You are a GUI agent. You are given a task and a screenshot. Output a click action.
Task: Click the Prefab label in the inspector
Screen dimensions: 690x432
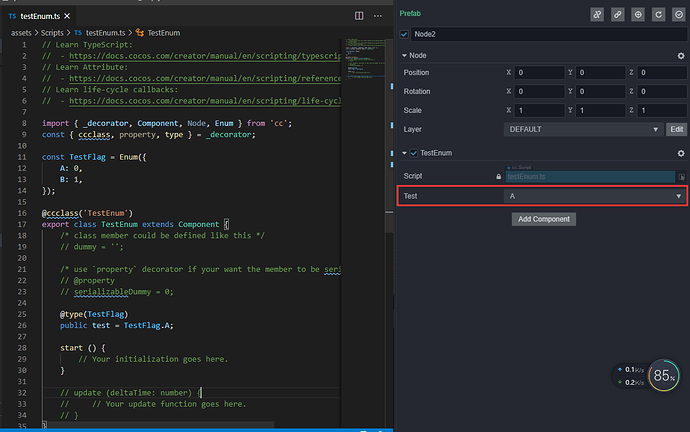tap(410, 14)
